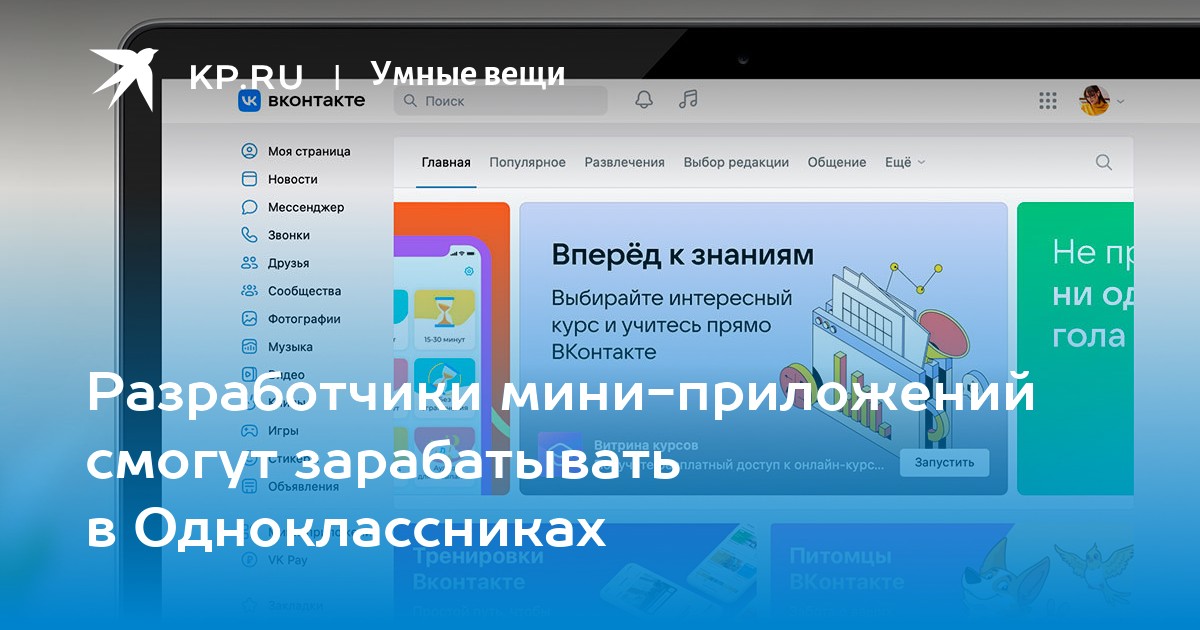The width and height of the screenshot is (1200, 630).
Task: Open the Тренировки Вконтакте card
Action: coord(577,577)
